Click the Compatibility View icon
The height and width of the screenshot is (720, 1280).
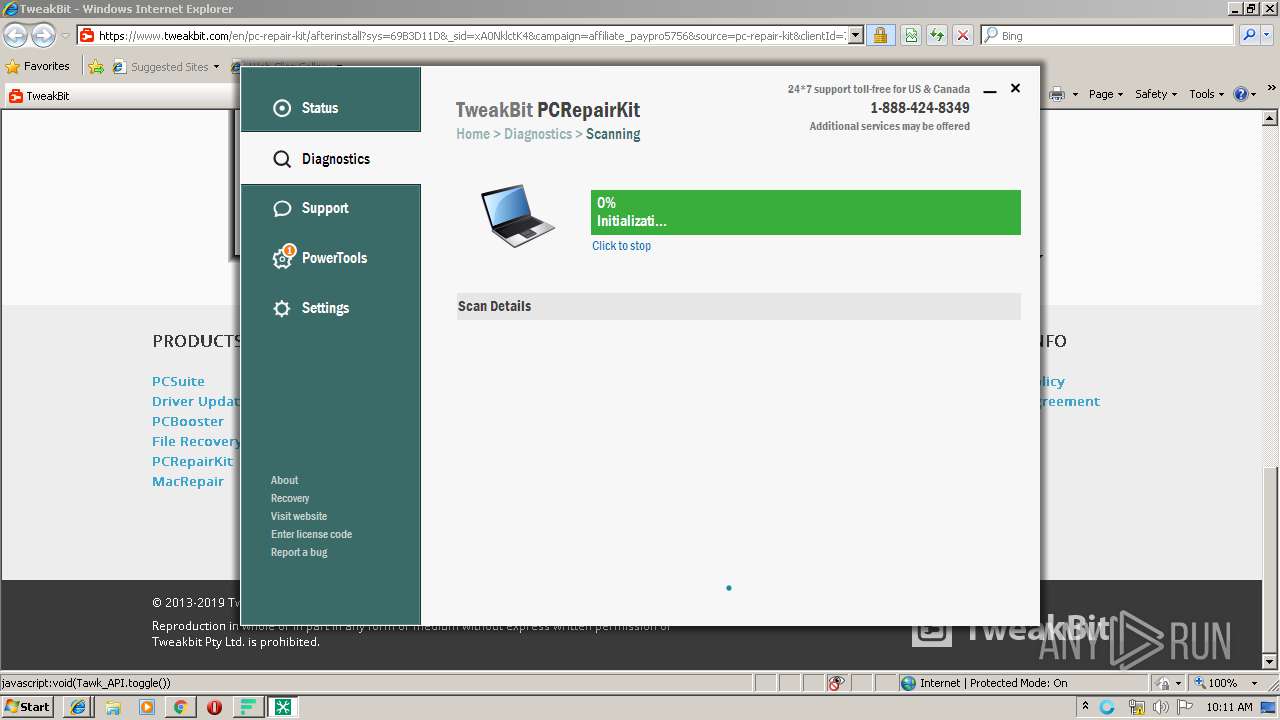[911, 36]
